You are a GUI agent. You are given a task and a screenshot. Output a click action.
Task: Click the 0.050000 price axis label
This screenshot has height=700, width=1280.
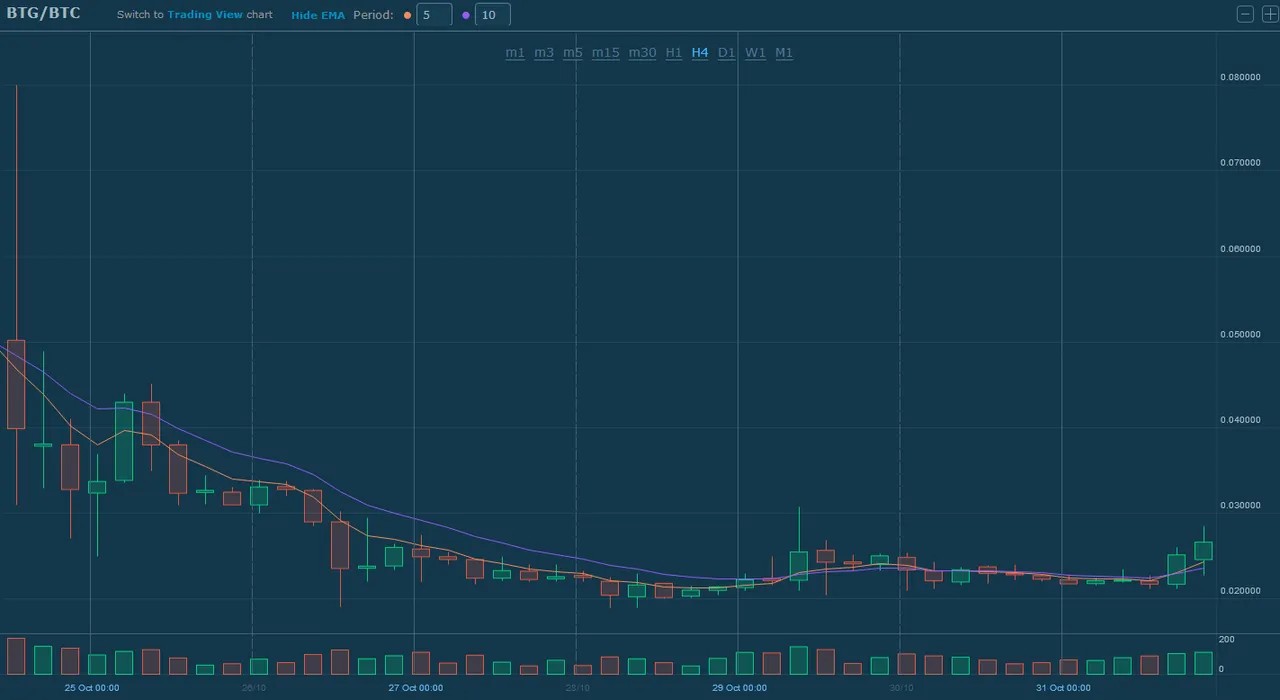[x=1240, y=334]
